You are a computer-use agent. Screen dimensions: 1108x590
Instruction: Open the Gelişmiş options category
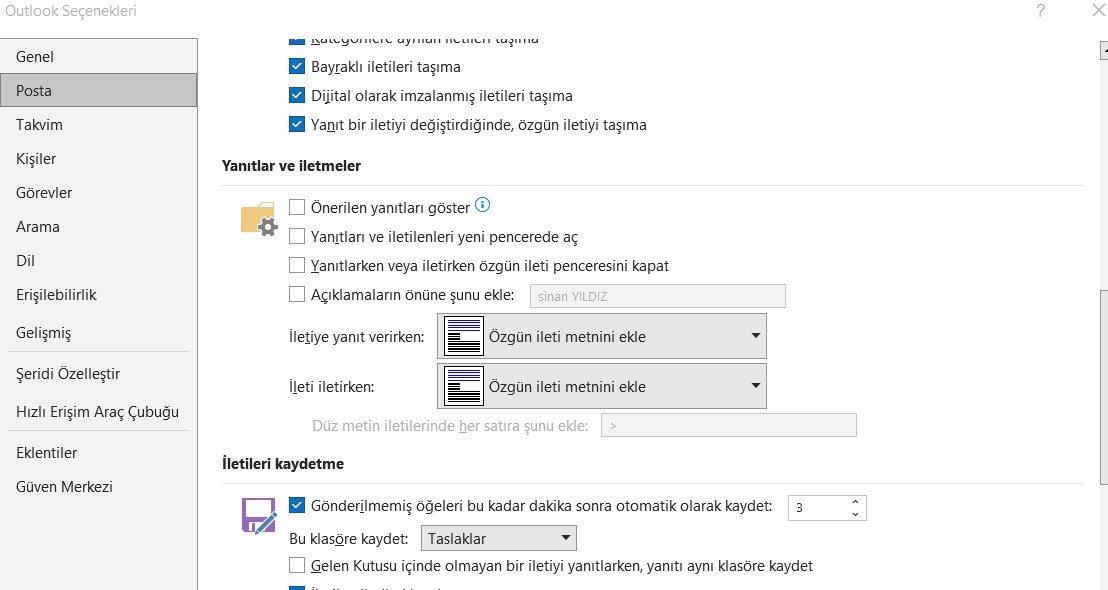pyautogui.click(x=44, y=333)
